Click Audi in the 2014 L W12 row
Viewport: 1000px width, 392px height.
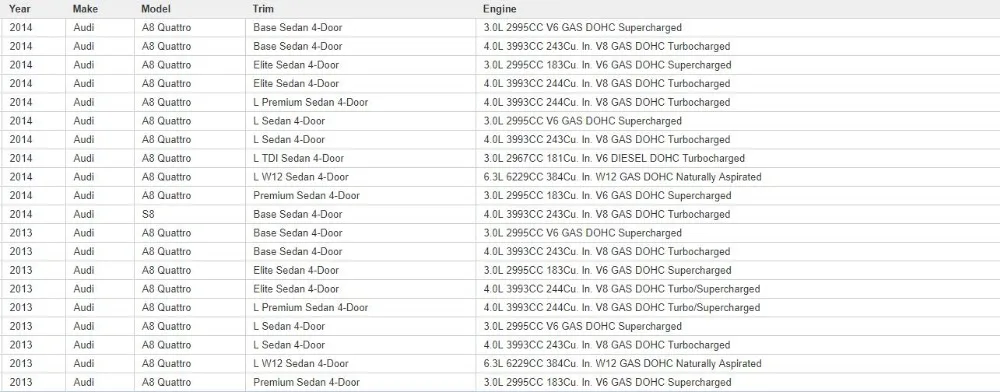[84, 177]
